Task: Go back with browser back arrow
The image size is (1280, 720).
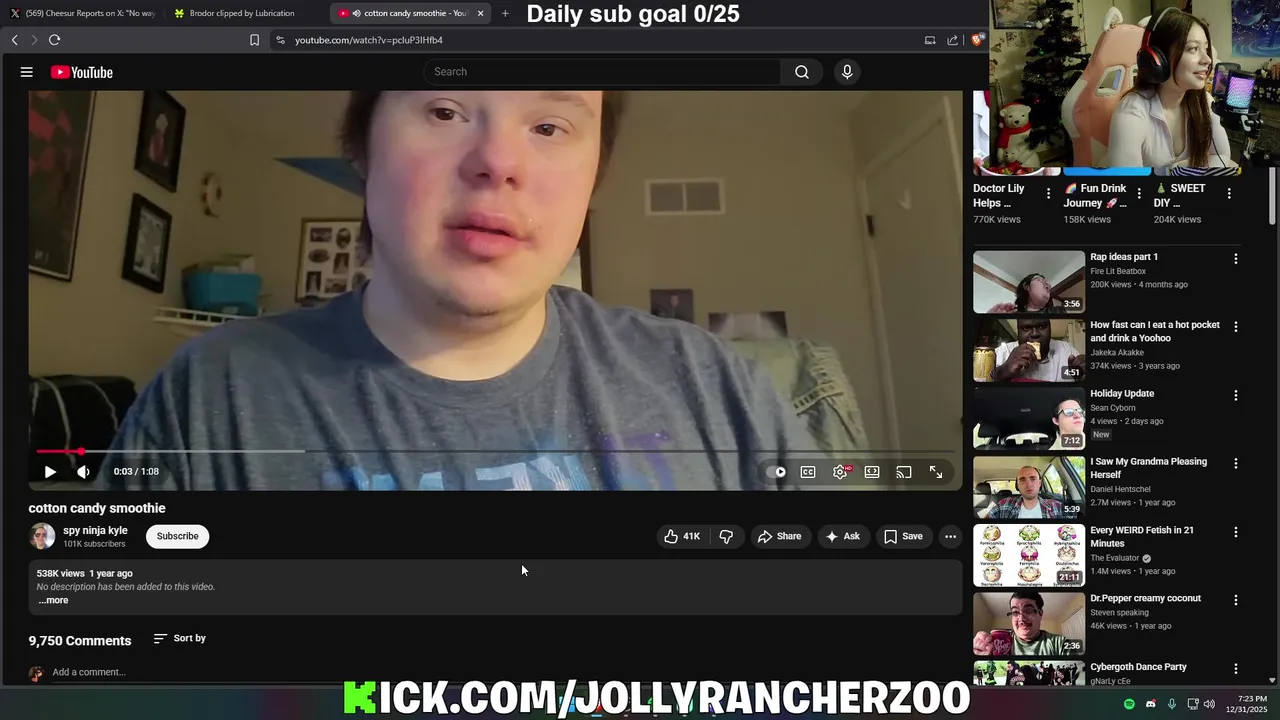Action: point(14,40)
